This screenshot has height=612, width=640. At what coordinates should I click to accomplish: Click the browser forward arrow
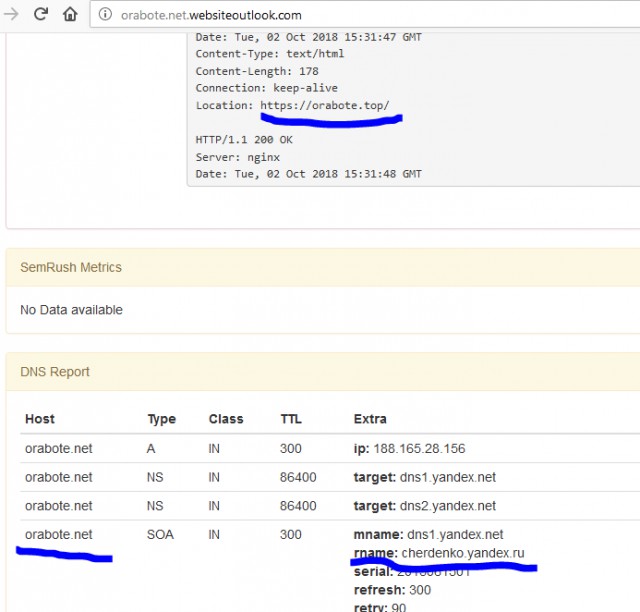11,15
